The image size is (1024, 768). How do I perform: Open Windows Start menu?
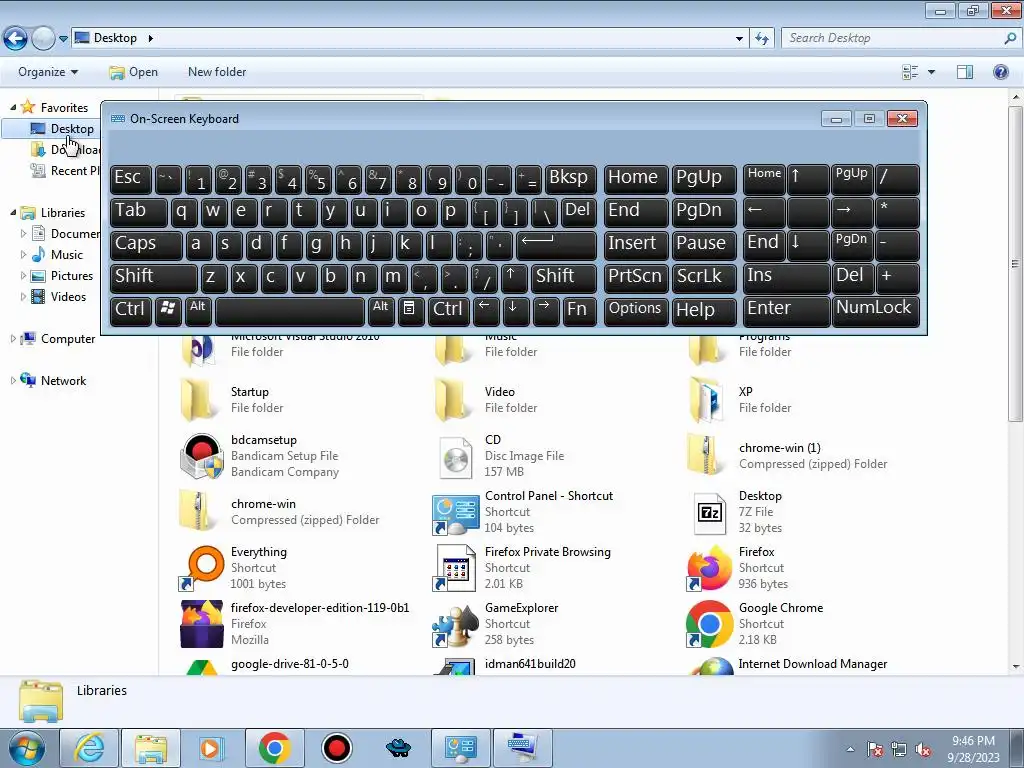(x=27, y=748)
